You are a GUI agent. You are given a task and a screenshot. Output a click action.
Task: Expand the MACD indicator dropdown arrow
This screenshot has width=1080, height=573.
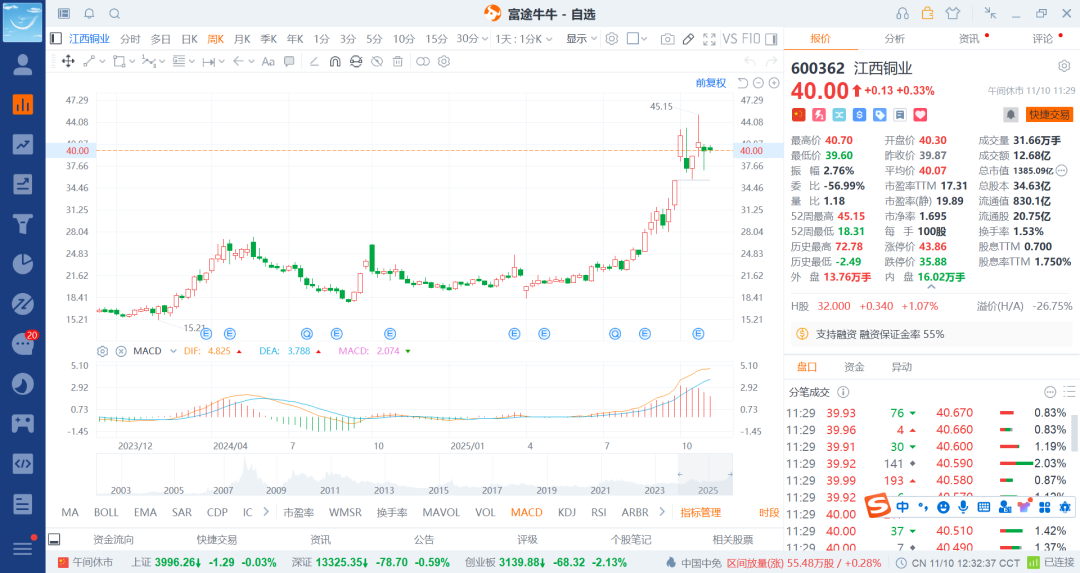(x=174, y=351)
